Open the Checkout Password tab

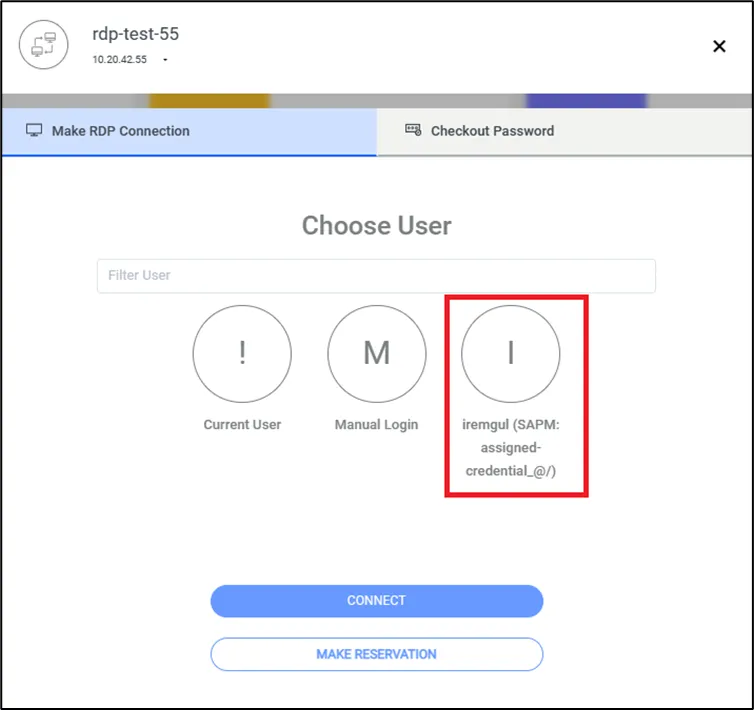pyautogui.click(x=565, y=131)
